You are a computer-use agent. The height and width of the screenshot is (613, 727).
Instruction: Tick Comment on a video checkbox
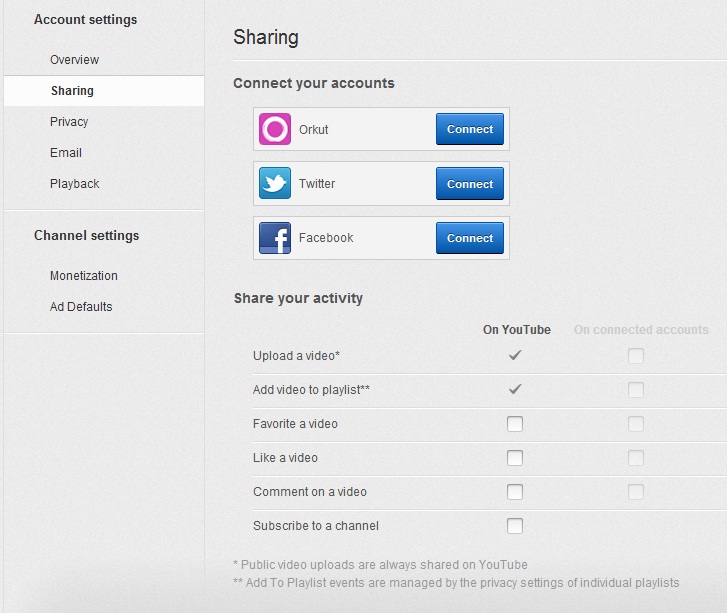(515, 492)
